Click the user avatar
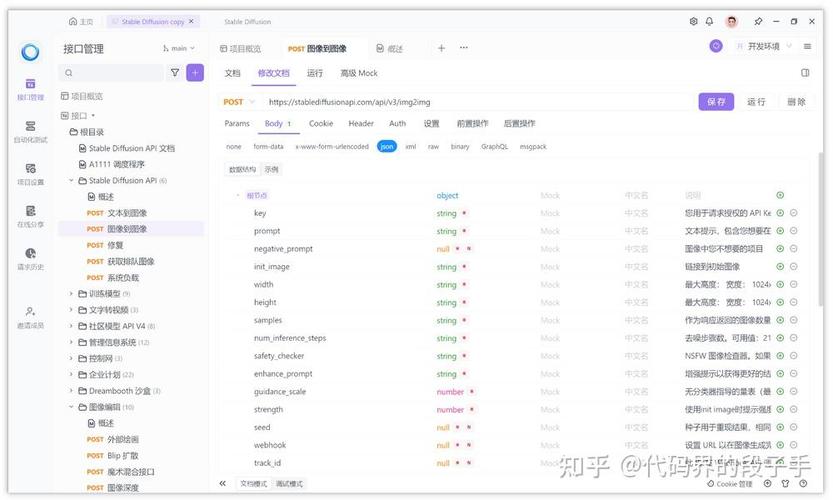 tap(732, 21)
